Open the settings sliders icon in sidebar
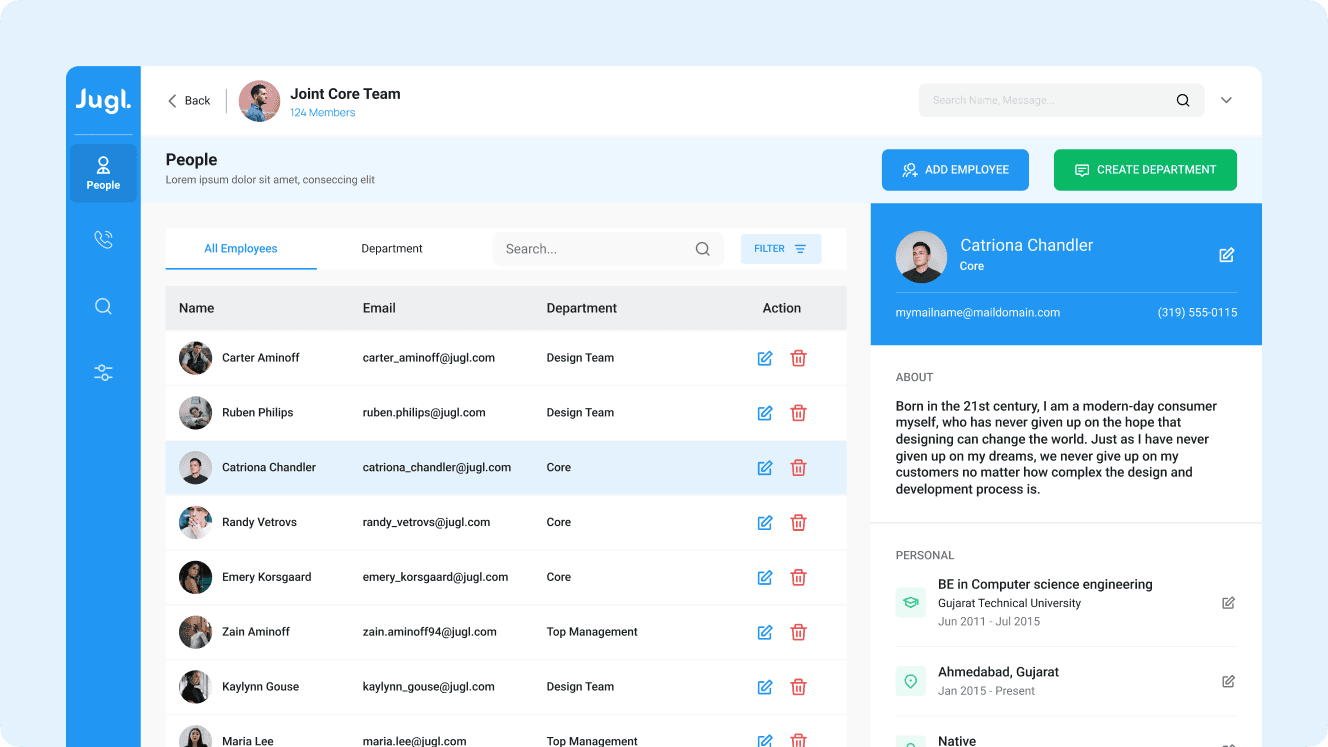This screenshot has width=1328, height=747. 103,373
